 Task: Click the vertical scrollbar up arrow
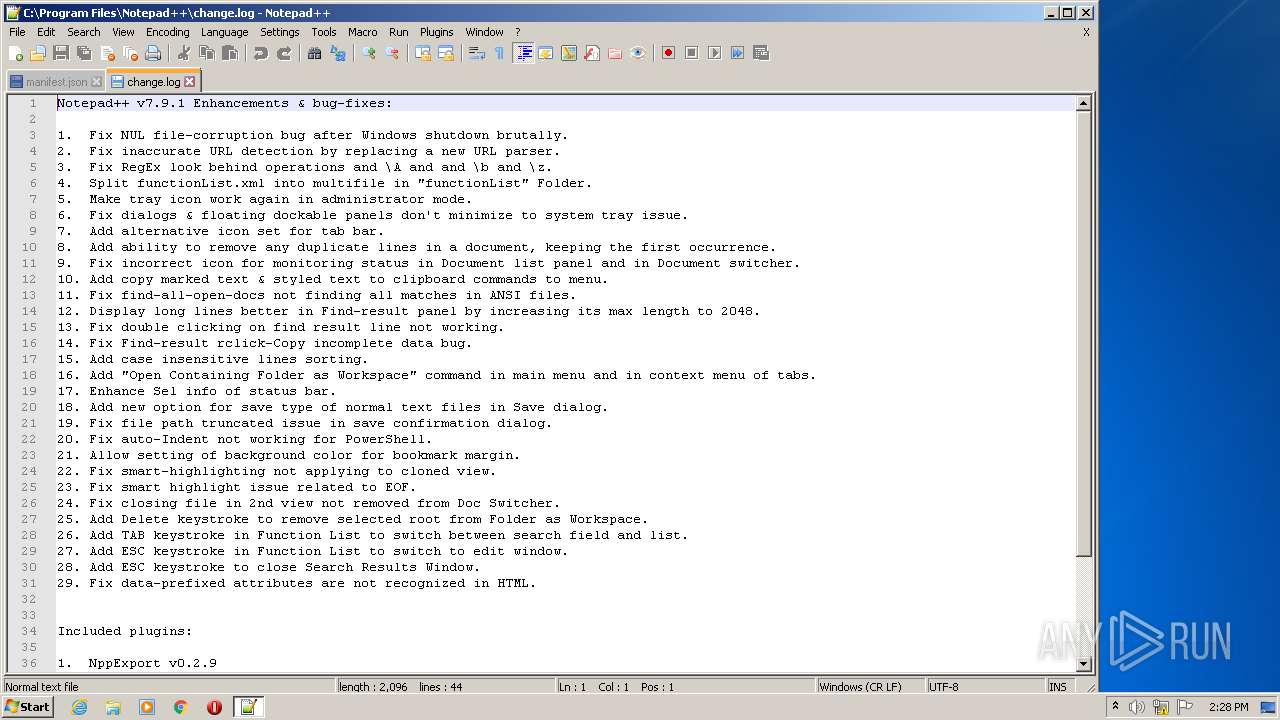click(1084, 103)
